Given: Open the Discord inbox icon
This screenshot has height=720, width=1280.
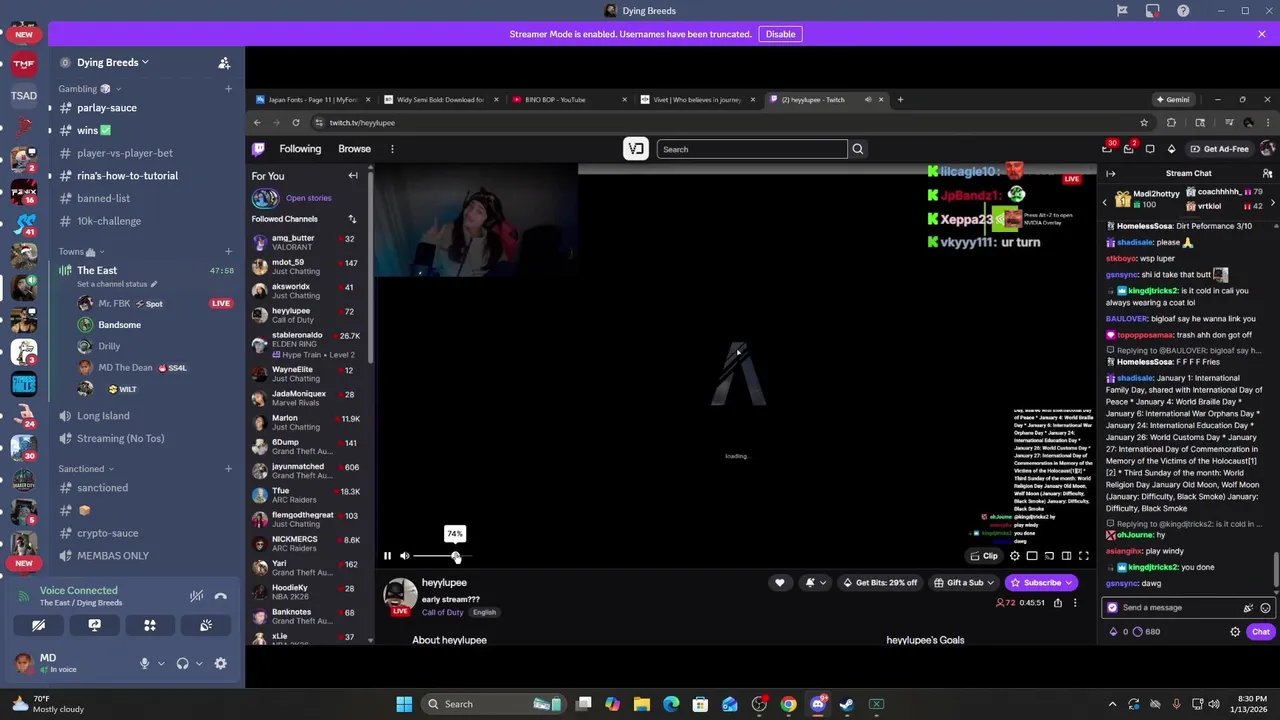Looking at the screenshot, I should point(1153,11).
